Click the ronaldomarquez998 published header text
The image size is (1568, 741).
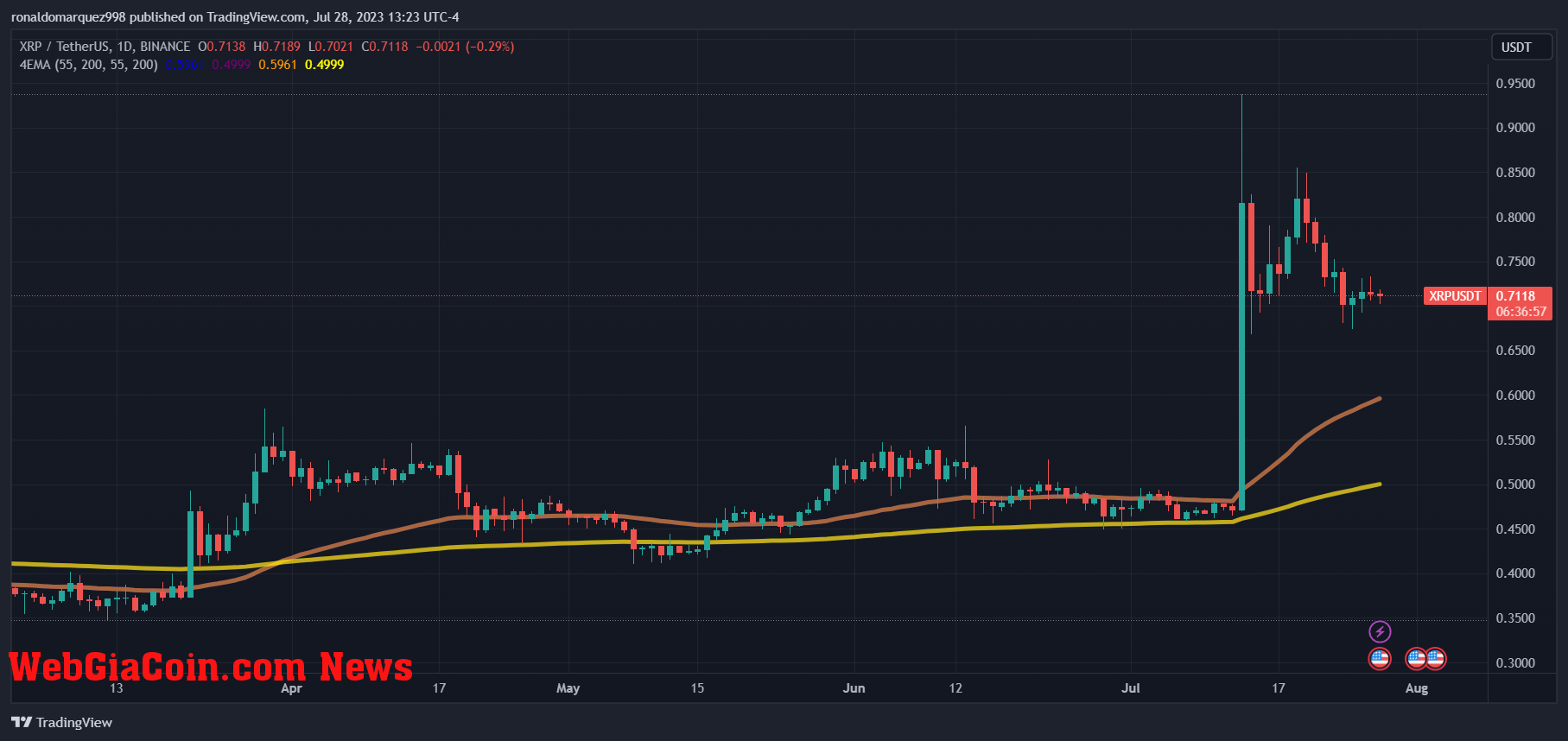[x=235, y=17]
